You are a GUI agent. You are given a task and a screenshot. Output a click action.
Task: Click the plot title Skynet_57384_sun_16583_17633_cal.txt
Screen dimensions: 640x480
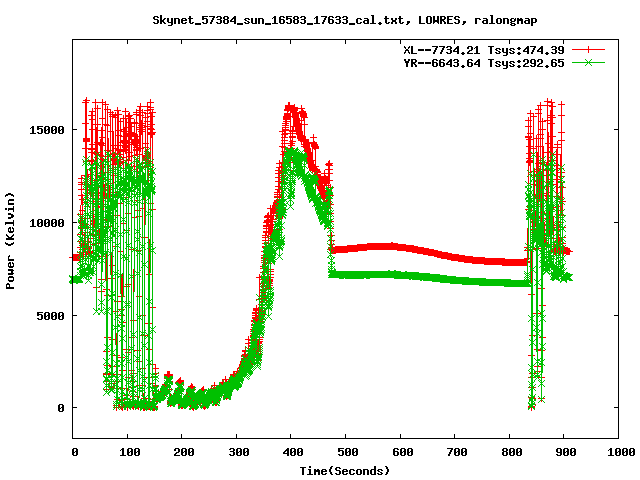click(345, 20)
